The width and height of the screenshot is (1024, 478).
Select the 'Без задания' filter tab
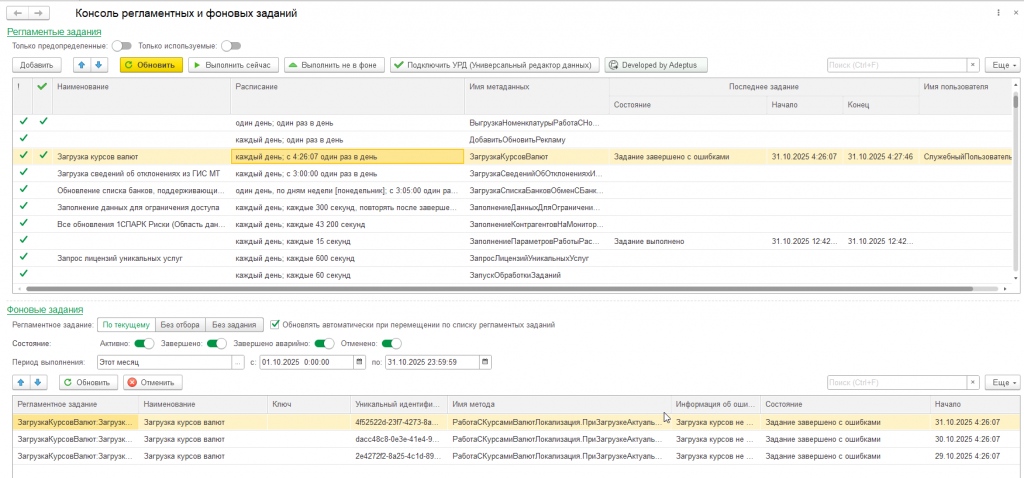(234, 324)
